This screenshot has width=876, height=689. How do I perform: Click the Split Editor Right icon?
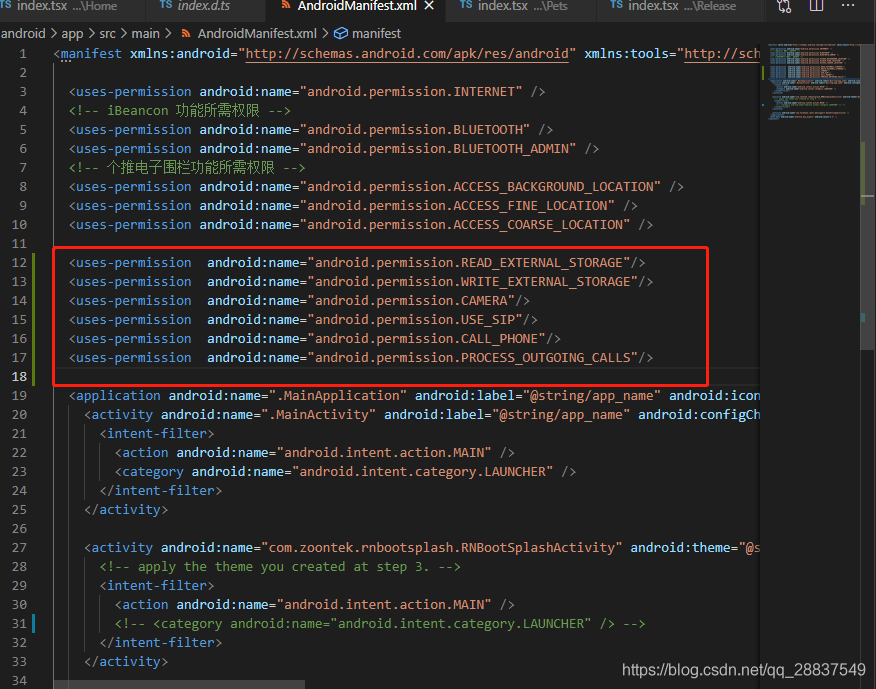[x=817, y=6]
